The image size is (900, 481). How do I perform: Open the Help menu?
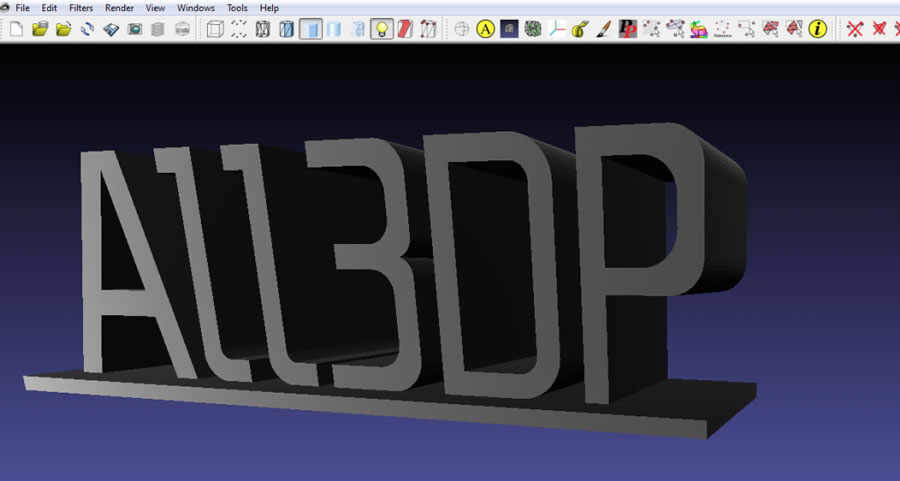click(269, 8)
